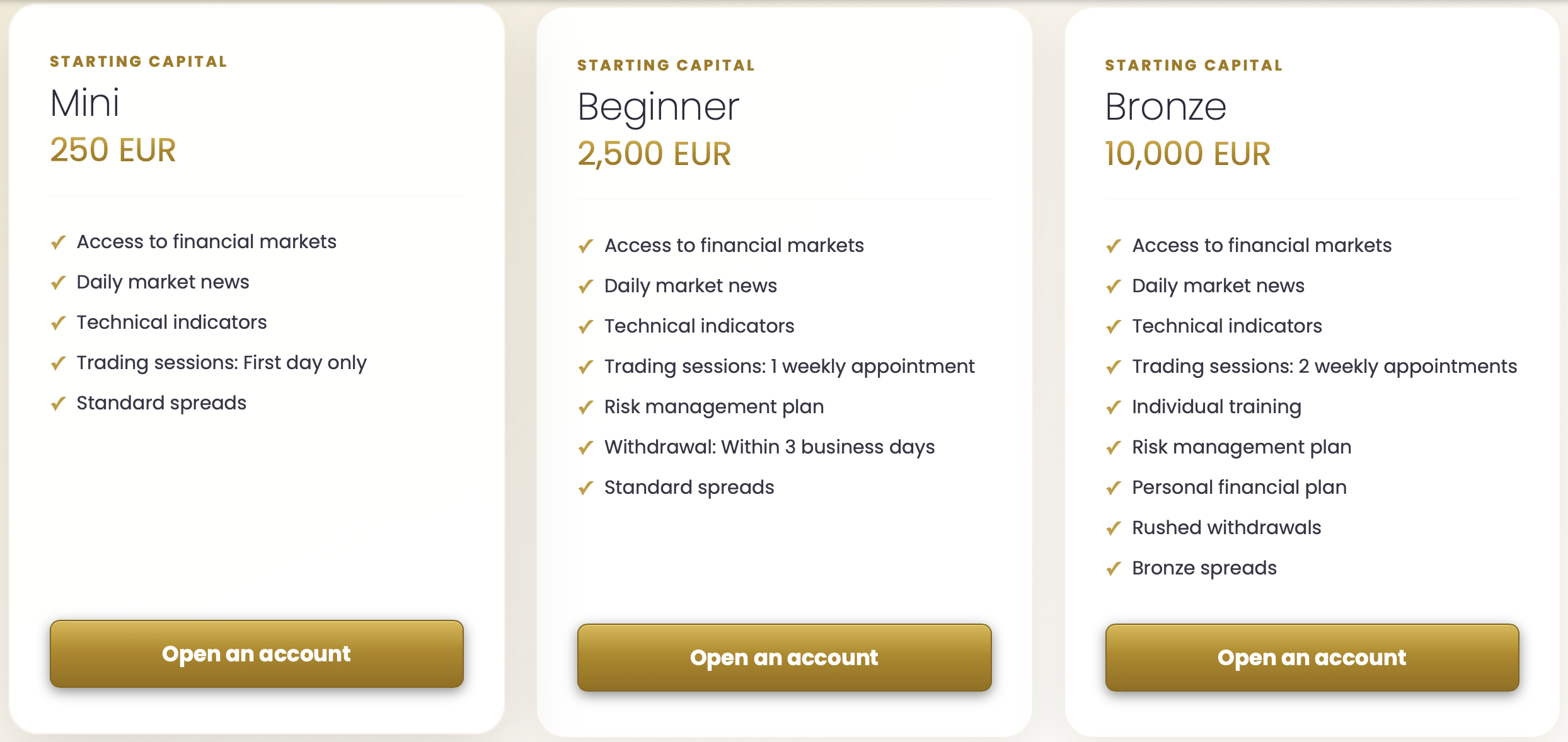This screenshot has height=742, width=1568.
Task: Click checkmark next to Bronze spreads
Action: pyautogui.click(x=1114, y=568)
